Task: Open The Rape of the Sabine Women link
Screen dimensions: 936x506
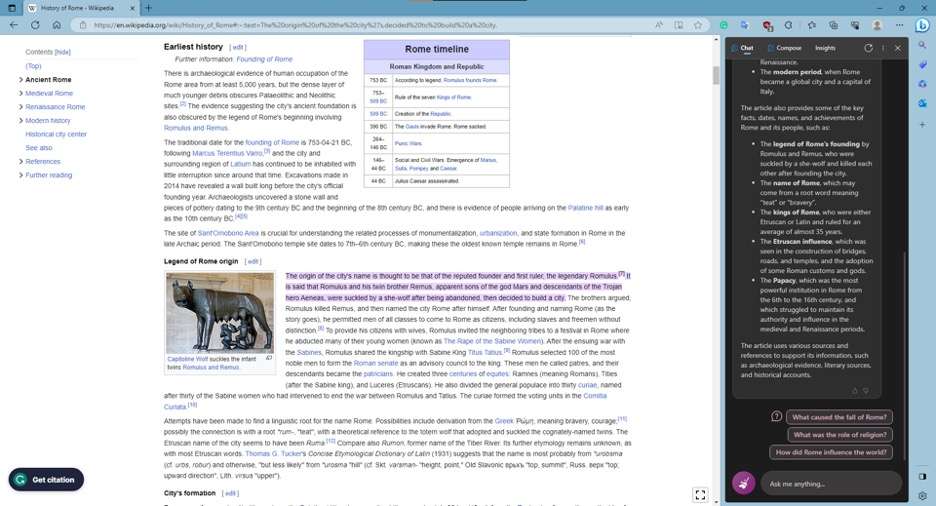Action: [x=492, y=341]
